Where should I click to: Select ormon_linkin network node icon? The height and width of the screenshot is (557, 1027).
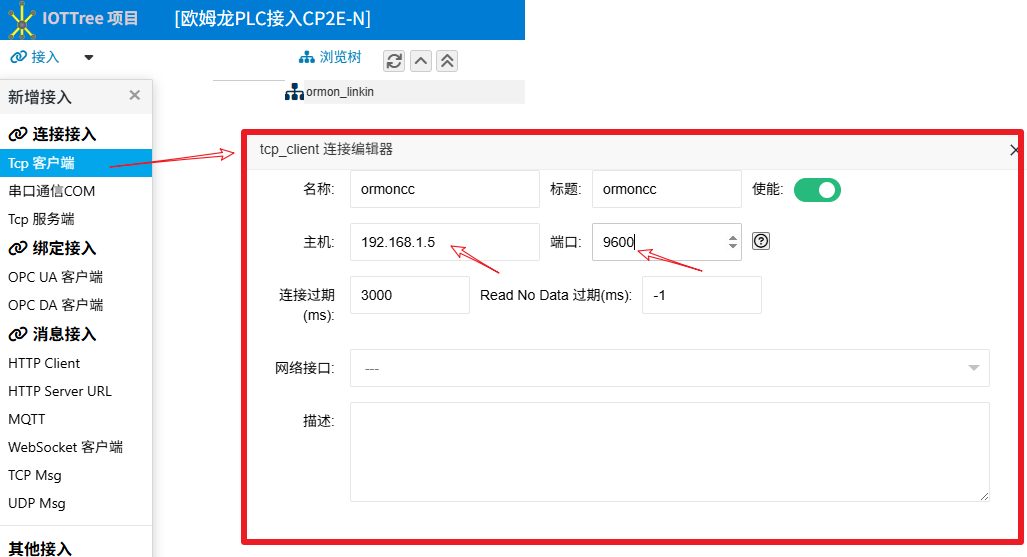tap(294, 92)
